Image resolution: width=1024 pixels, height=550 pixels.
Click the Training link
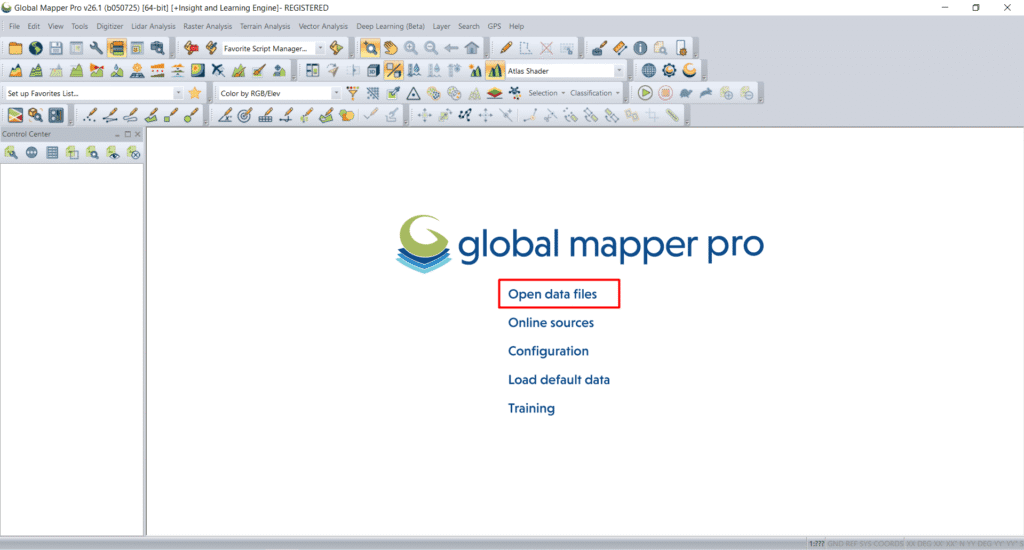[x=532, y=408]
